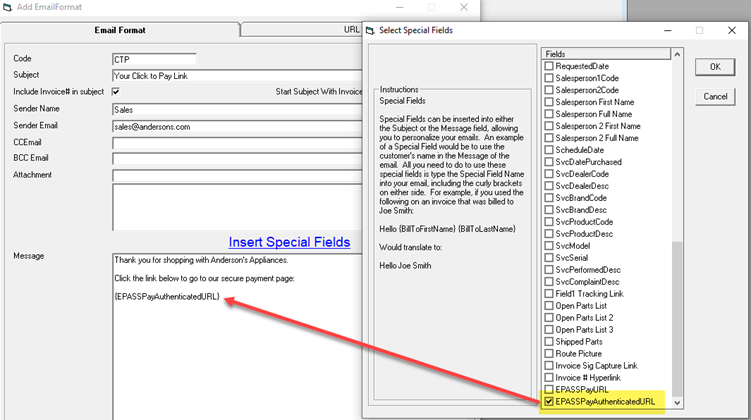Check the SvcBrandDesc field
This screenshot has width=751, height=420.
(549, 210)
